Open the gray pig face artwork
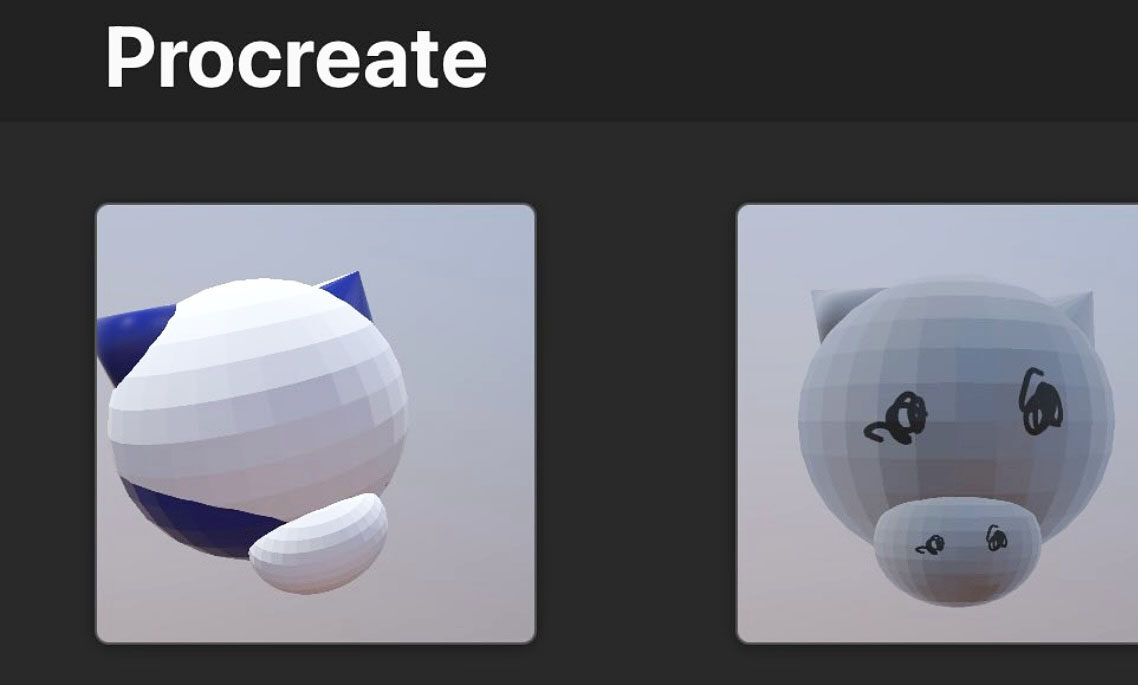This screenshot has width=1138, height=685. point(937,424)
